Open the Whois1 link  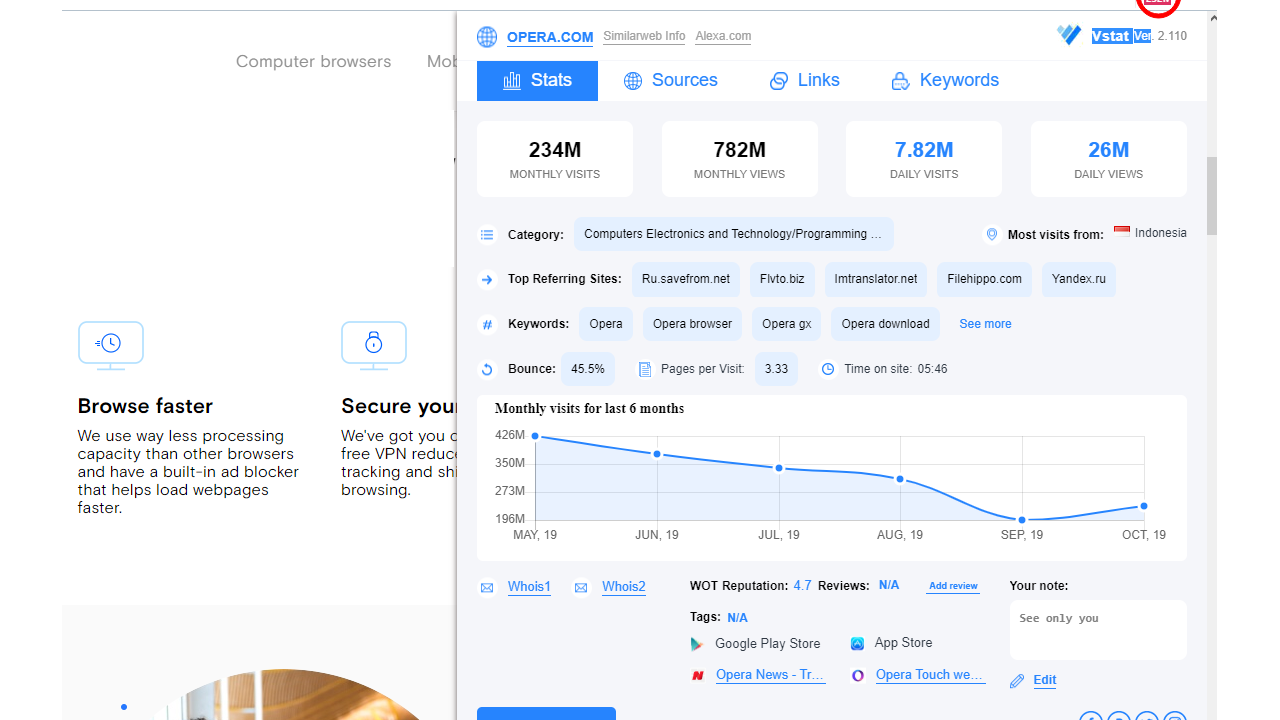(x=529, y=587)
